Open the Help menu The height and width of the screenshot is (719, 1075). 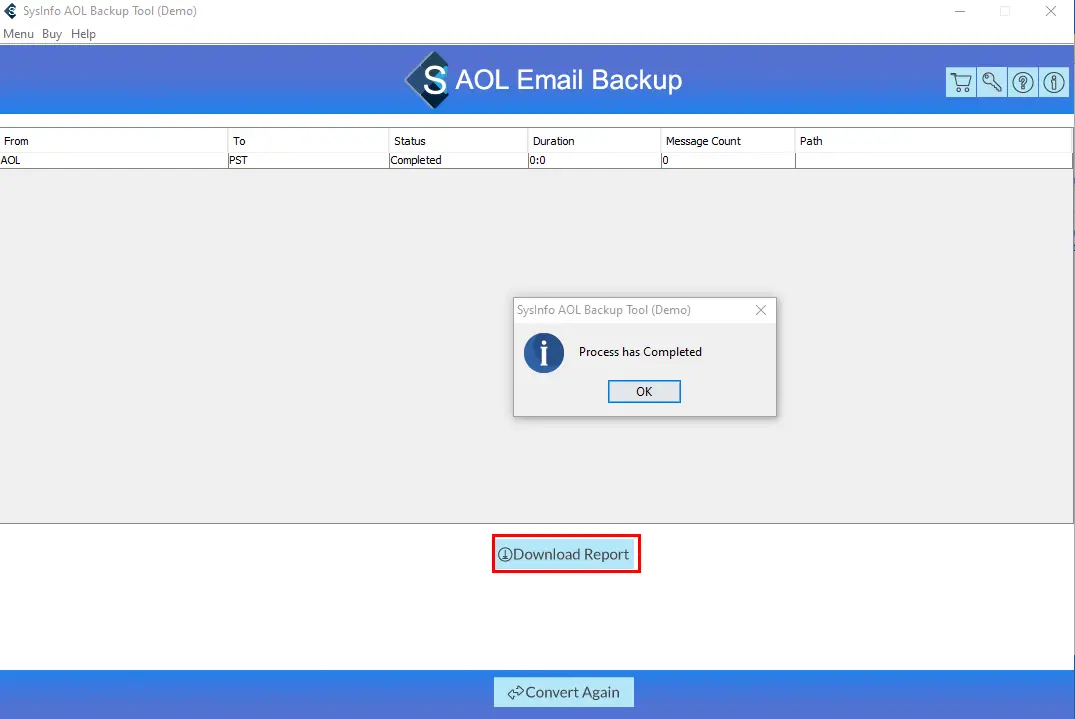point(83,34)
